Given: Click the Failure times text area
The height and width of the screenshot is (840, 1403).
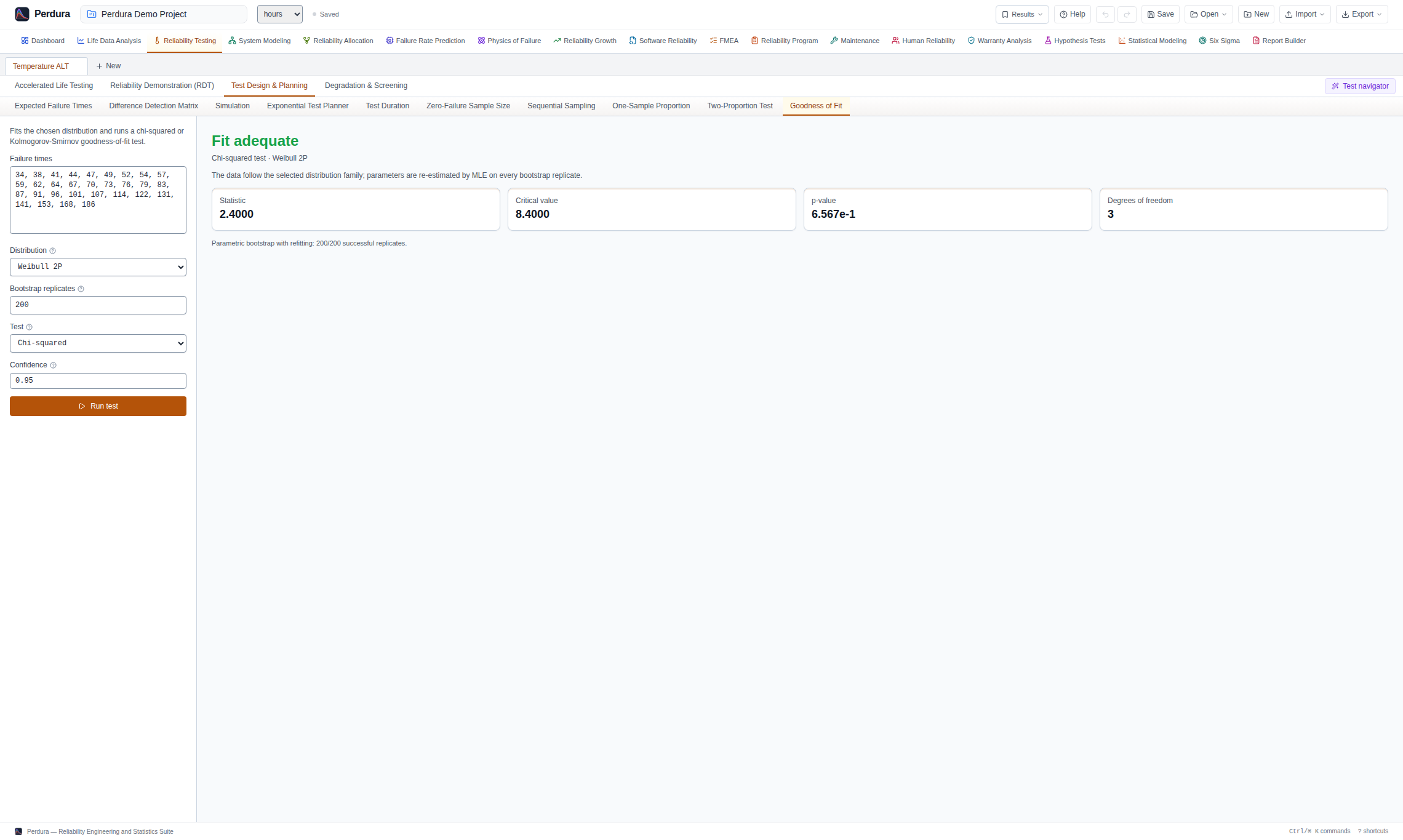Looking at the screenshot, I should 98,200.
